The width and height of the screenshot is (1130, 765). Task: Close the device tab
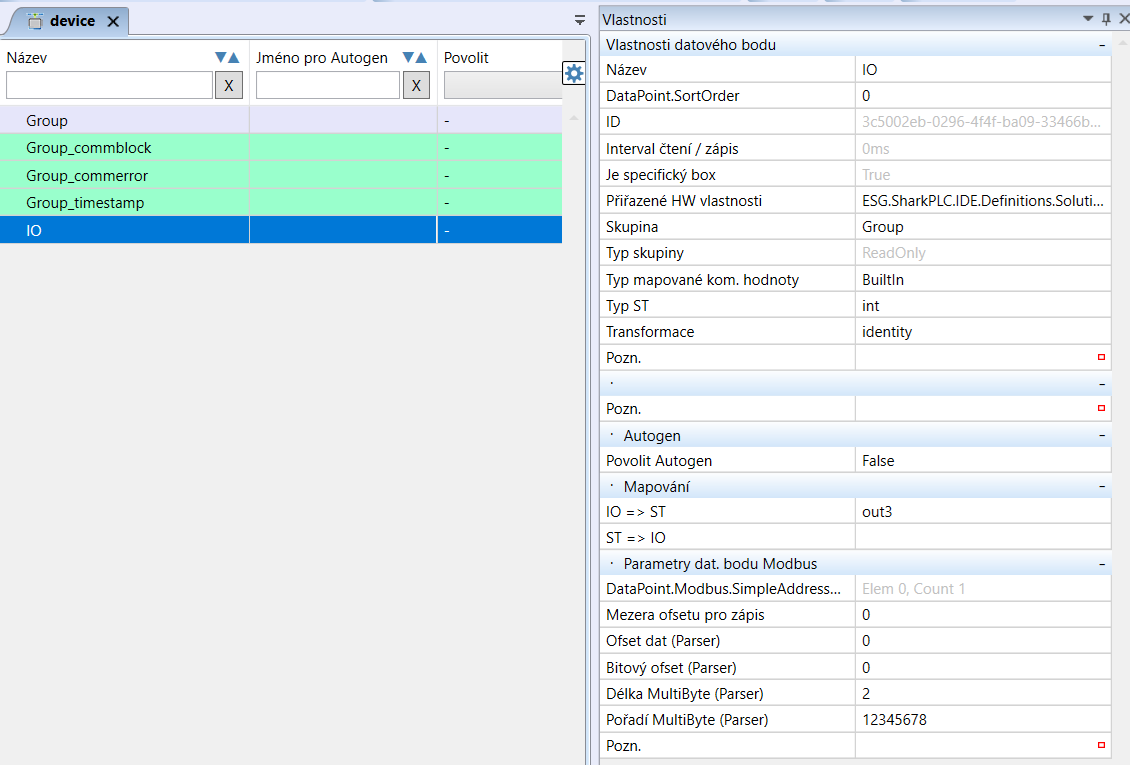tap(113, 22)
